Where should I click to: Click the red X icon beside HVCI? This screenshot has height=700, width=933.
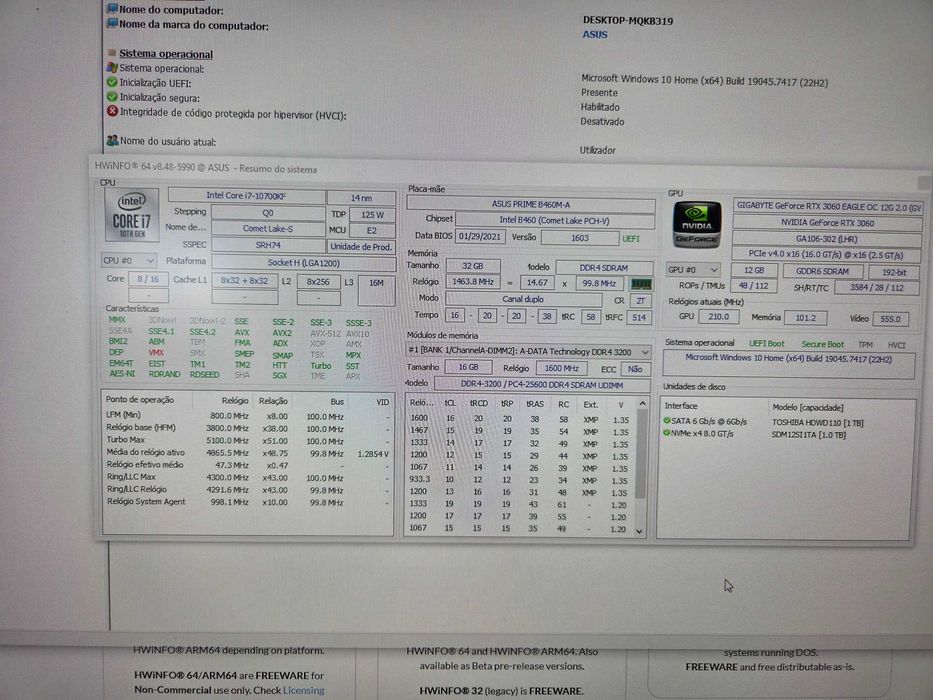tap(112, 111)
